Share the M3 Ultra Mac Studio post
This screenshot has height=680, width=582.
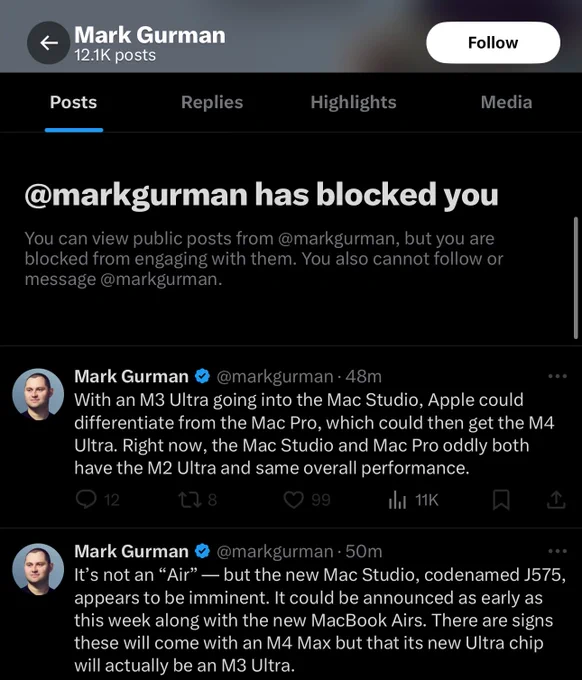[556, 500]
